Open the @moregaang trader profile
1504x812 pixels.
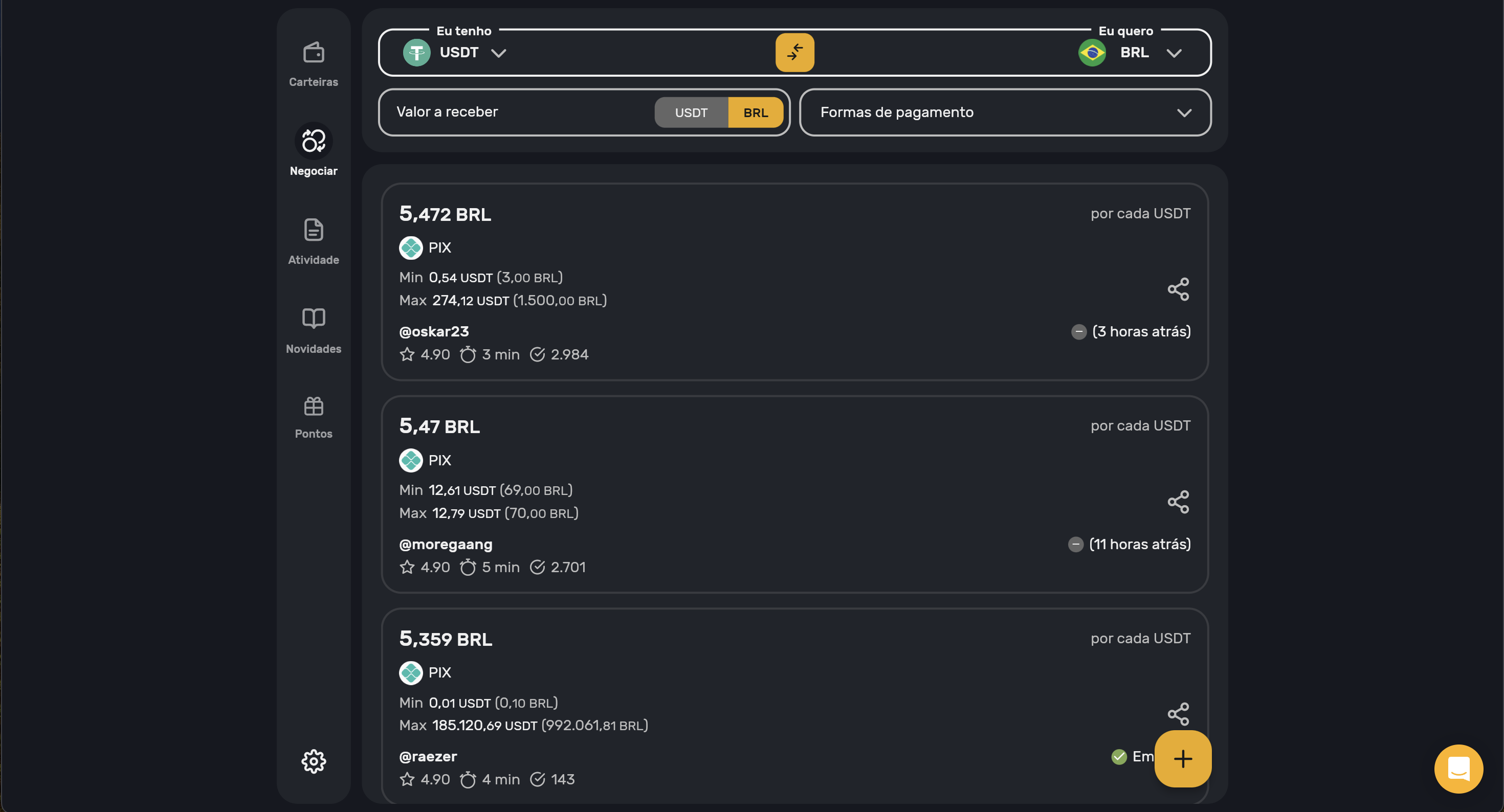pyautogui.click(x=446, y=544)
